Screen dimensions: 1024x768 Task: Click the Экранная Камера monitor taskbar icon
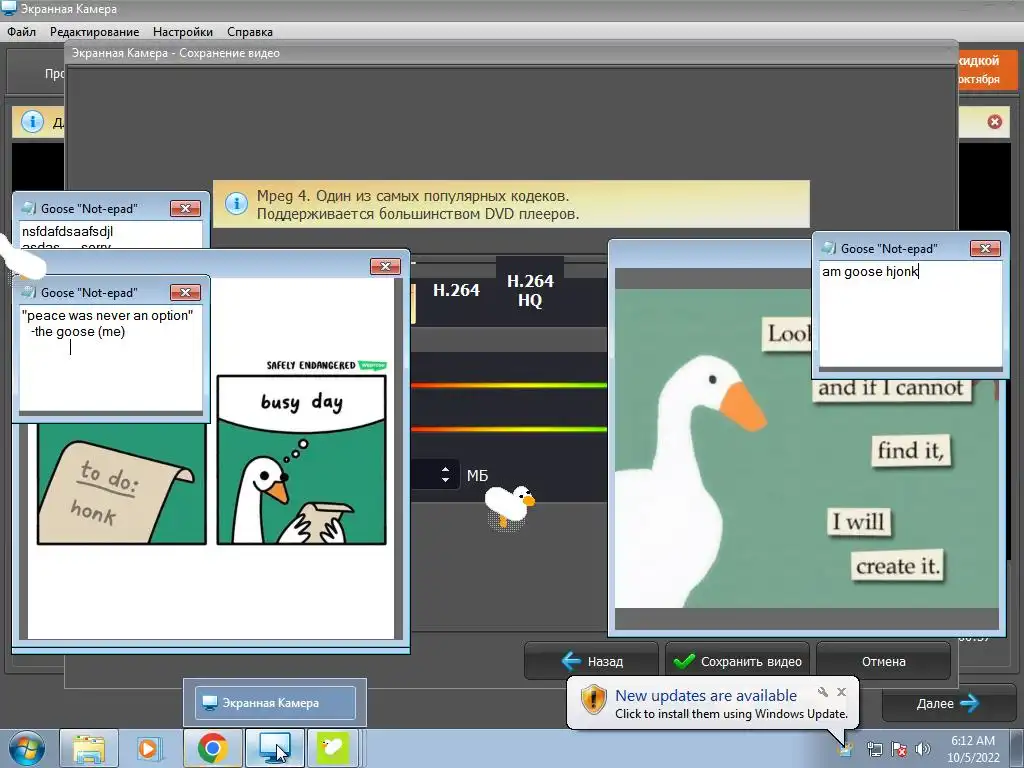pyautogui.click(x=274, y=748)
